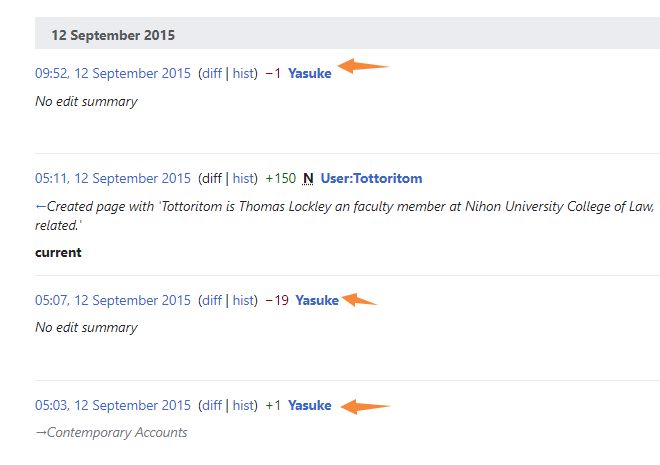660x465 pixels.
Task: Open the 05:07, 12 September 2015 revision
Action: pyautogui.click(x=112, y=300)
